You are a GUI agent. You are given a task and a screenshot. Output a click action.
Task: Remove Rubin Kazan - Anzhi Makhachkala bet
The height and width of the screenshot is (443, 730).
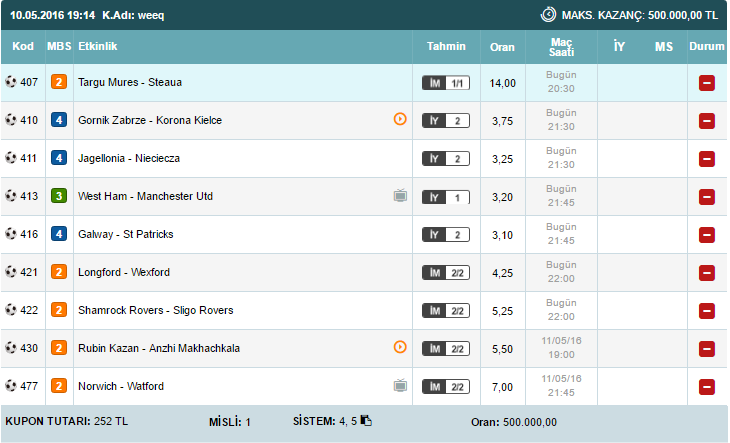tap(706, 349)
